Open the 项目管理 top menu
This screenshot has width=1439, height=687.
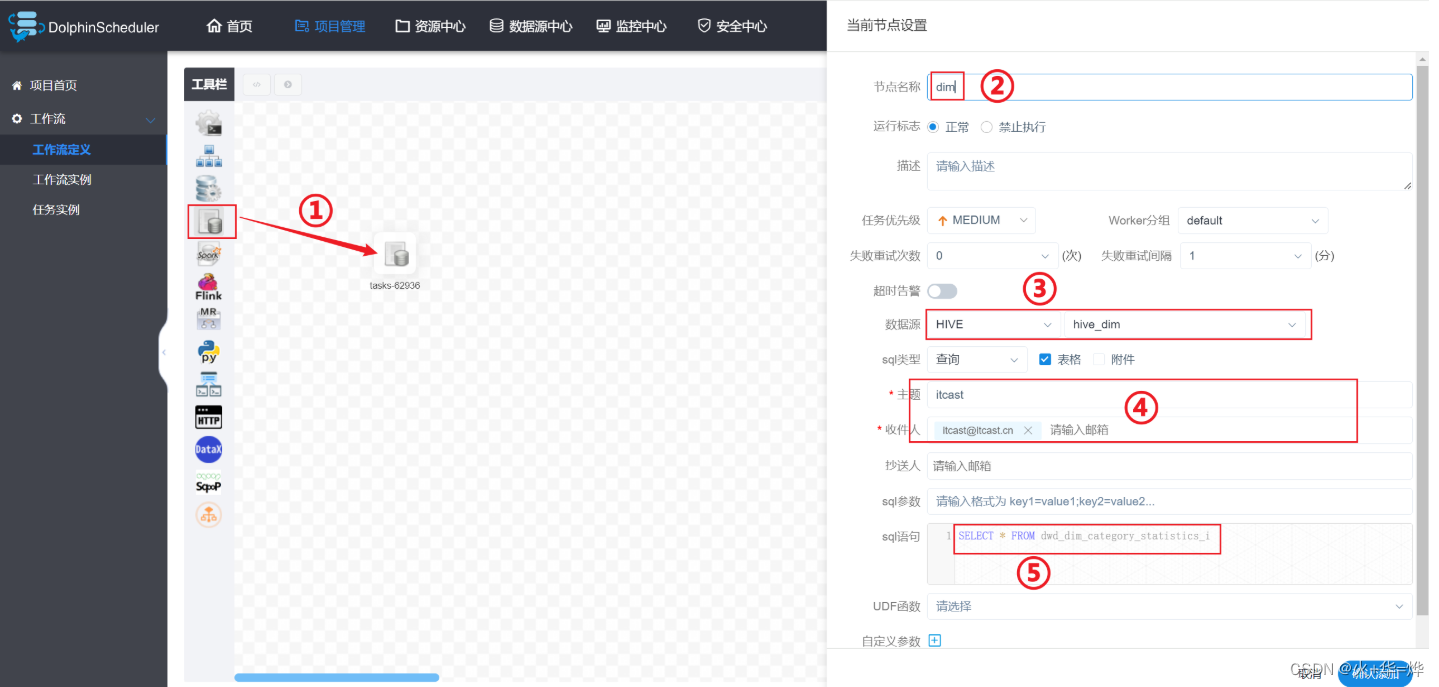click(x=330, y=26)
